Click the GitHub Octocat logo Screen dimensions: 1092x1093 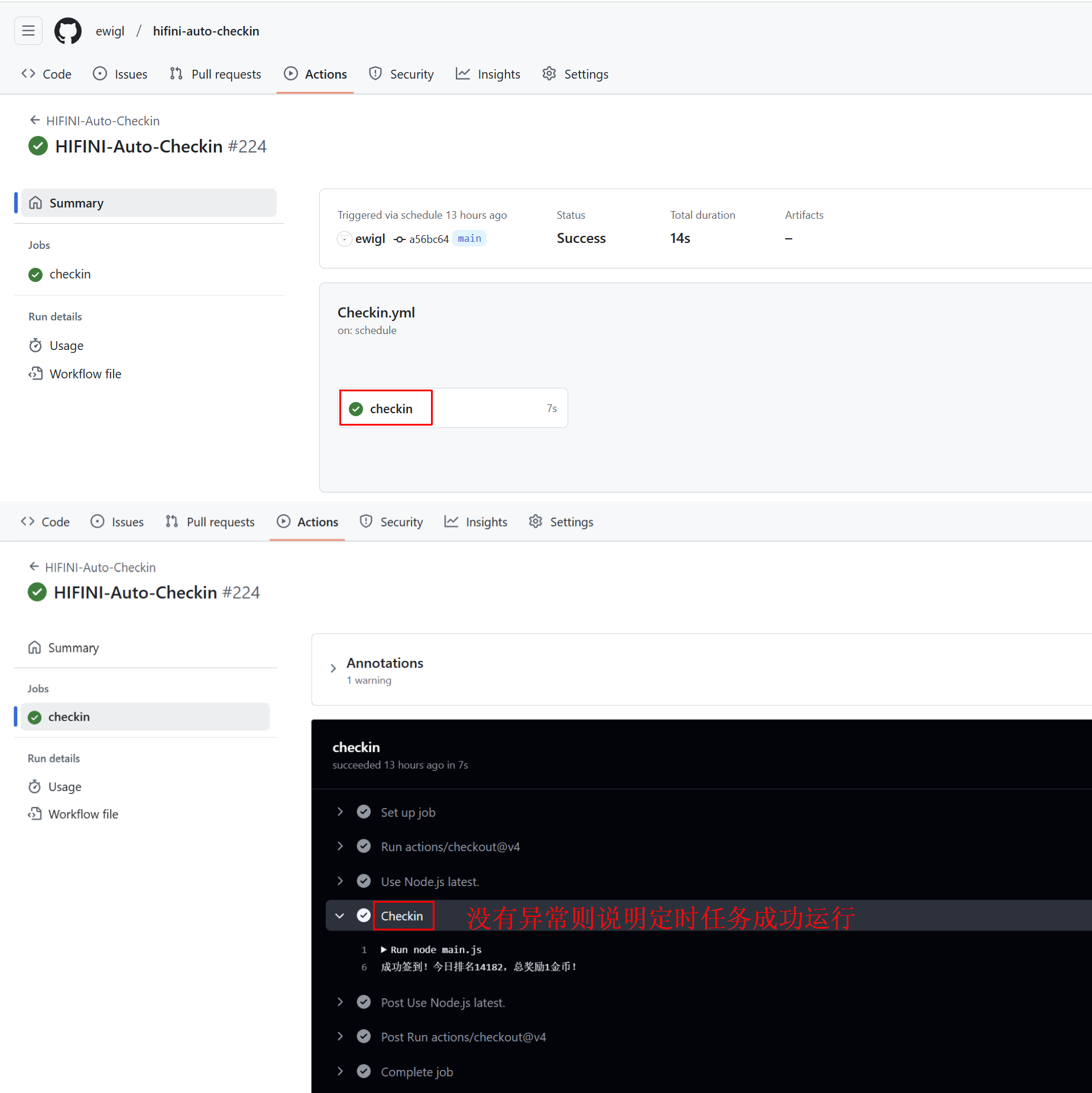pos(67,31)
